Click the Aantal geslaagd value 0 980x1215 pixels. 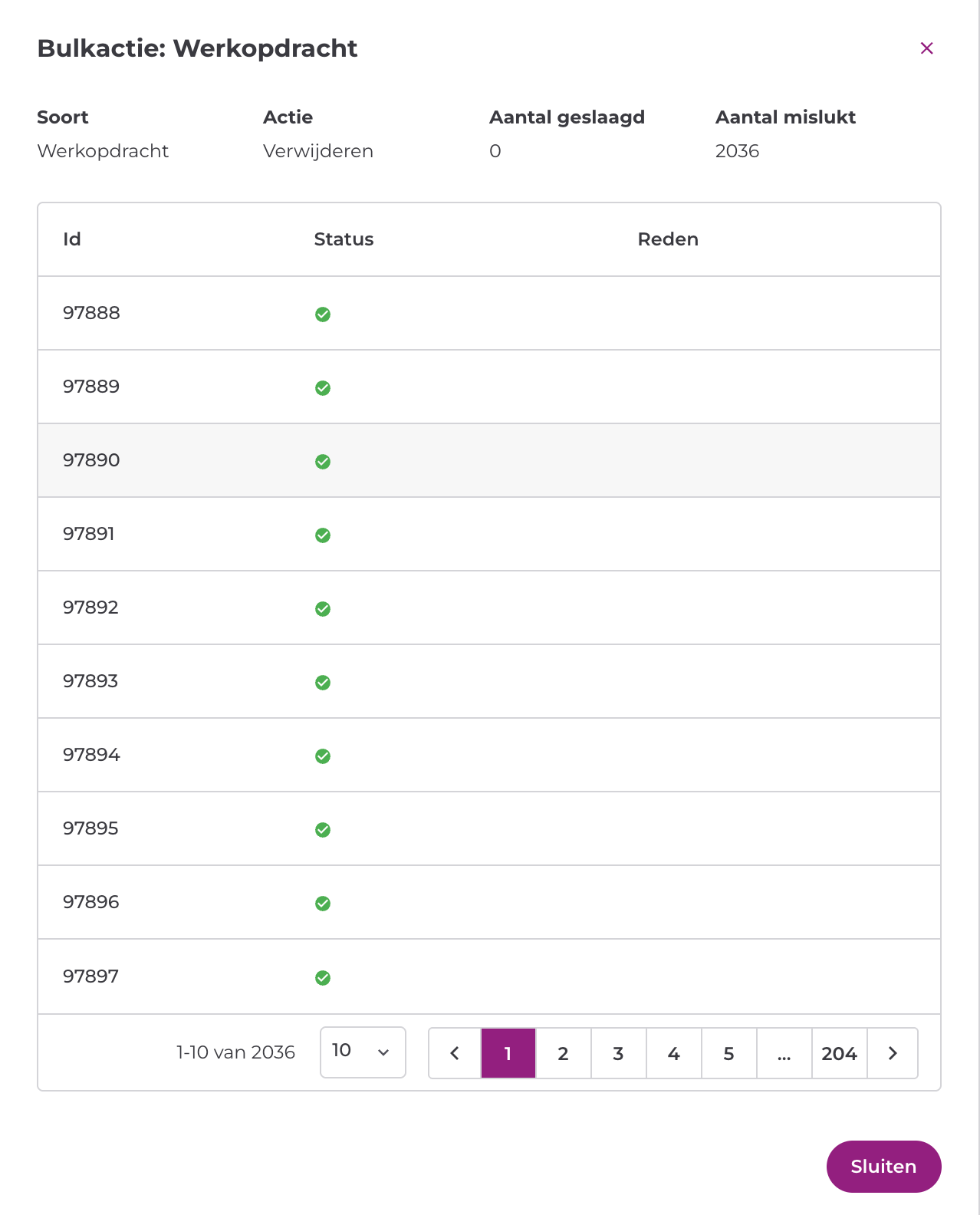[x=495, y=152]
